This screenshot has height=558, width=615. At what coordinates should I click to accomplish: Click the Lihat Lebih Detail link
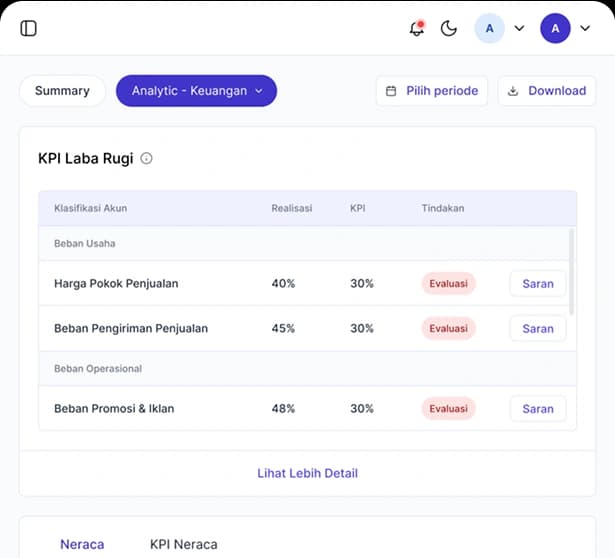click(307, 473)
